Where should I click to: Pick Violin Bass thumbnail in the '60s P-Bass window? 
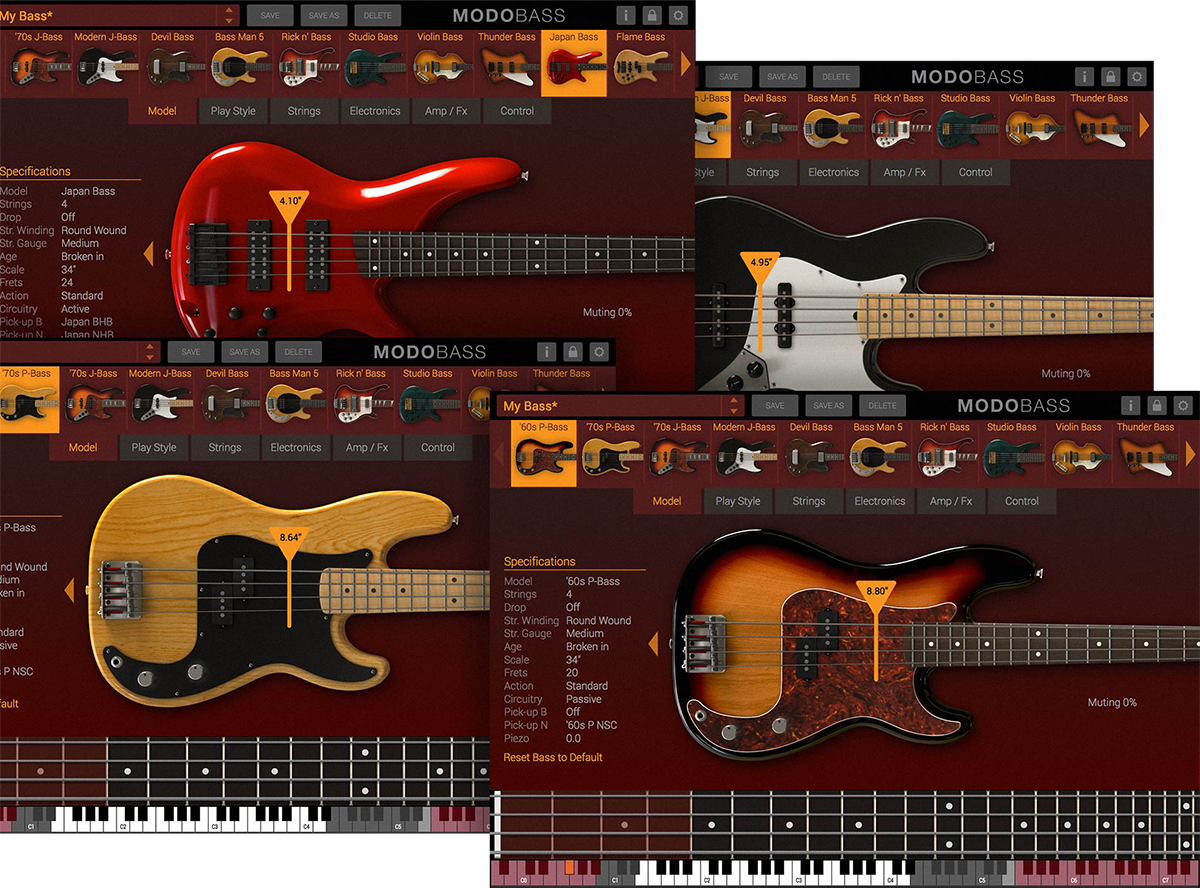(1079, 453)
